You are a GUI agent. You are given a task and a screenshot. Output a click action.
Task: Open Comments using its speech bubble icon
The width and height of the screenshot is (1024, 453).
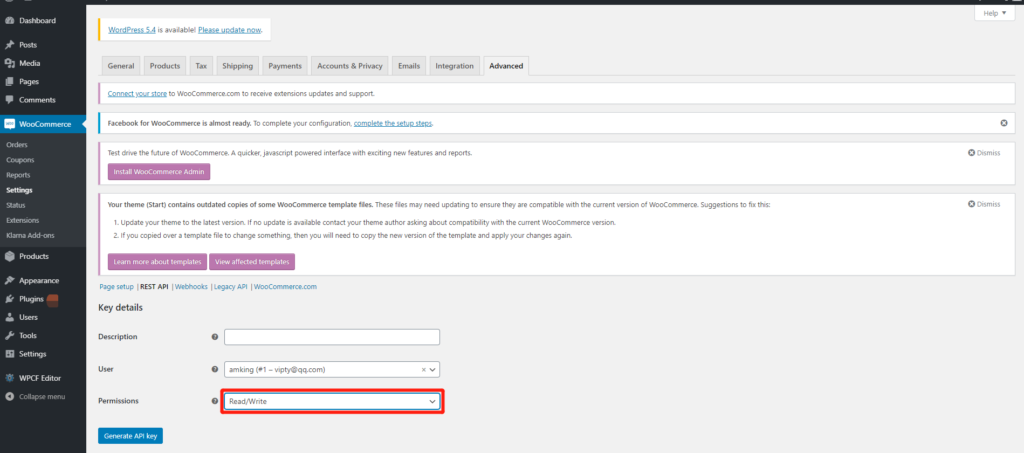(9, 100)
